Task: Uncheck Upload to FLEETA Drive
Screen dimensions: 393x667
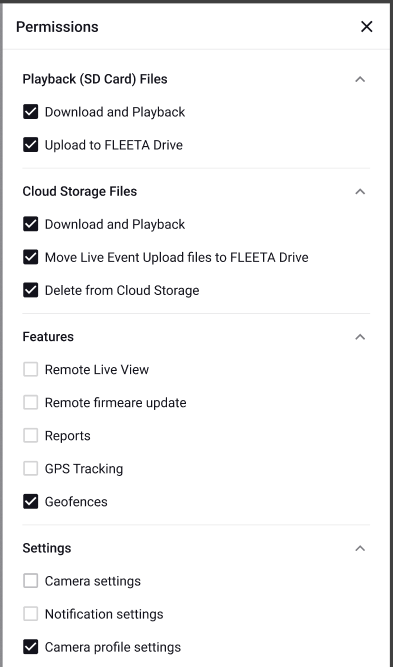Action: (x=31, y=145)
